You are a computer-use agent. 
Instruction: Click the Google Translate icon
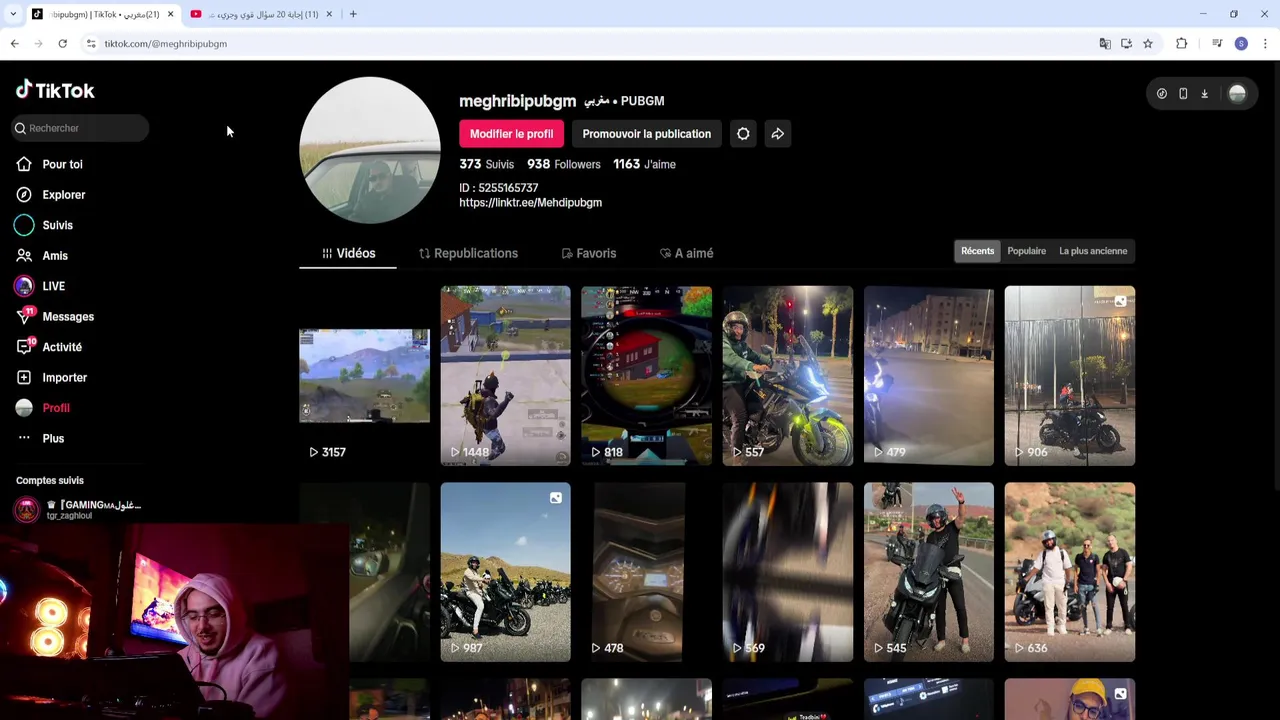point(1105,44)
